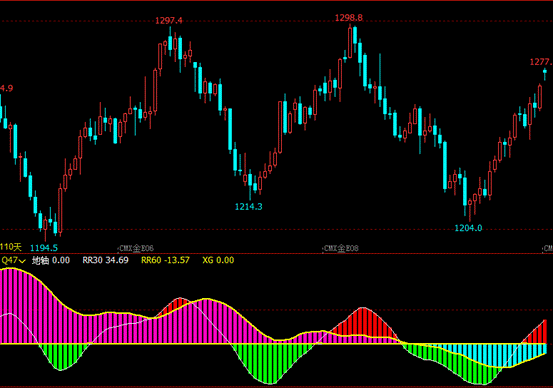Image resolution: width=553 pixels, height=388 pixels.
Task: Select the 地轴 0.00 indicator label
Action: point(51,260)
